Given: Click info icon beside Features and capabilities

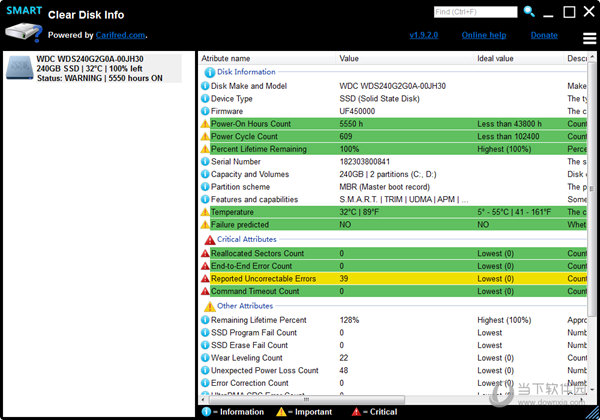Looking at the screenshot, I should click(x=205, y=200).
